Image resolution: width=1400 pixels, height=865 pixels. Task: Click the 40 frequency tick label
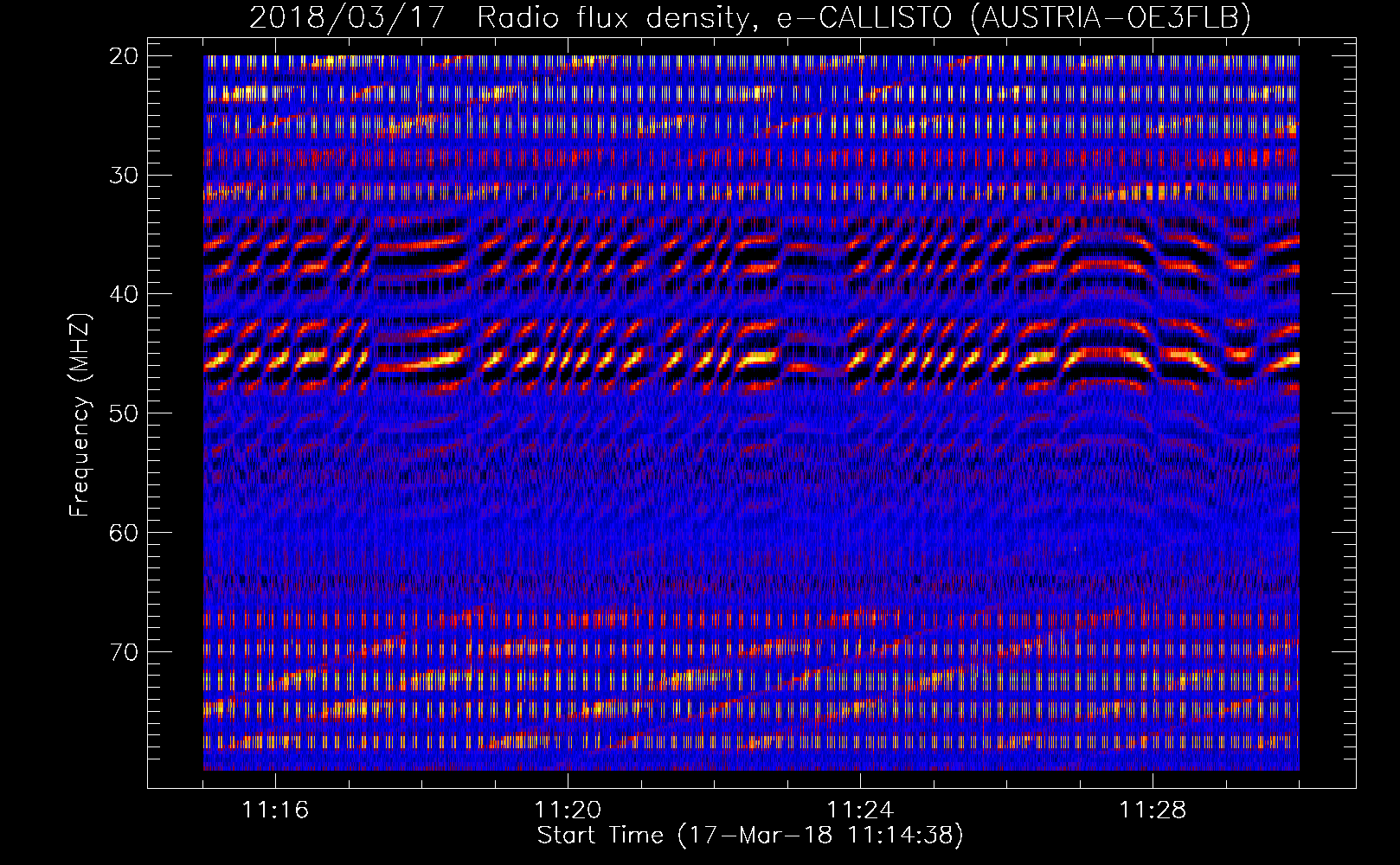point(124,294)
